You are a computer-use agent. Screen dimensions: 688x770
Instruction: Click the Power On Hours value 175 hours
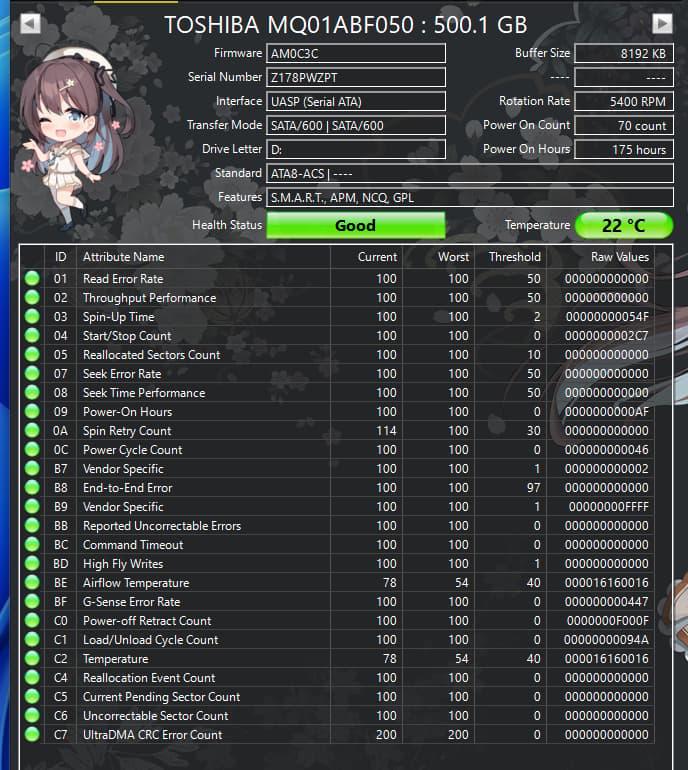tap(624, 150)
